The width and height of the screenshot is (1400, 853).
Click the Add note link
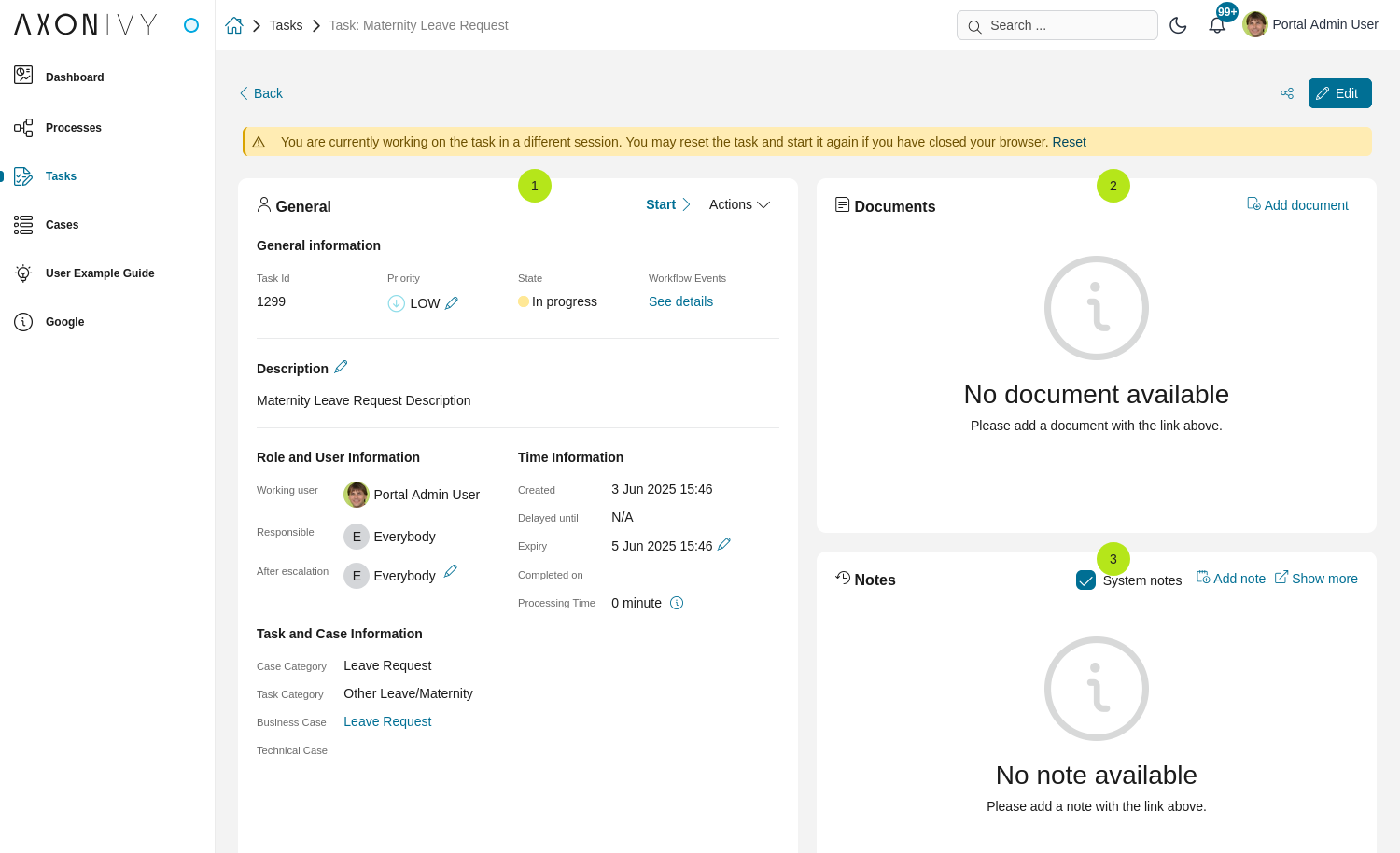coord(1231,579)
